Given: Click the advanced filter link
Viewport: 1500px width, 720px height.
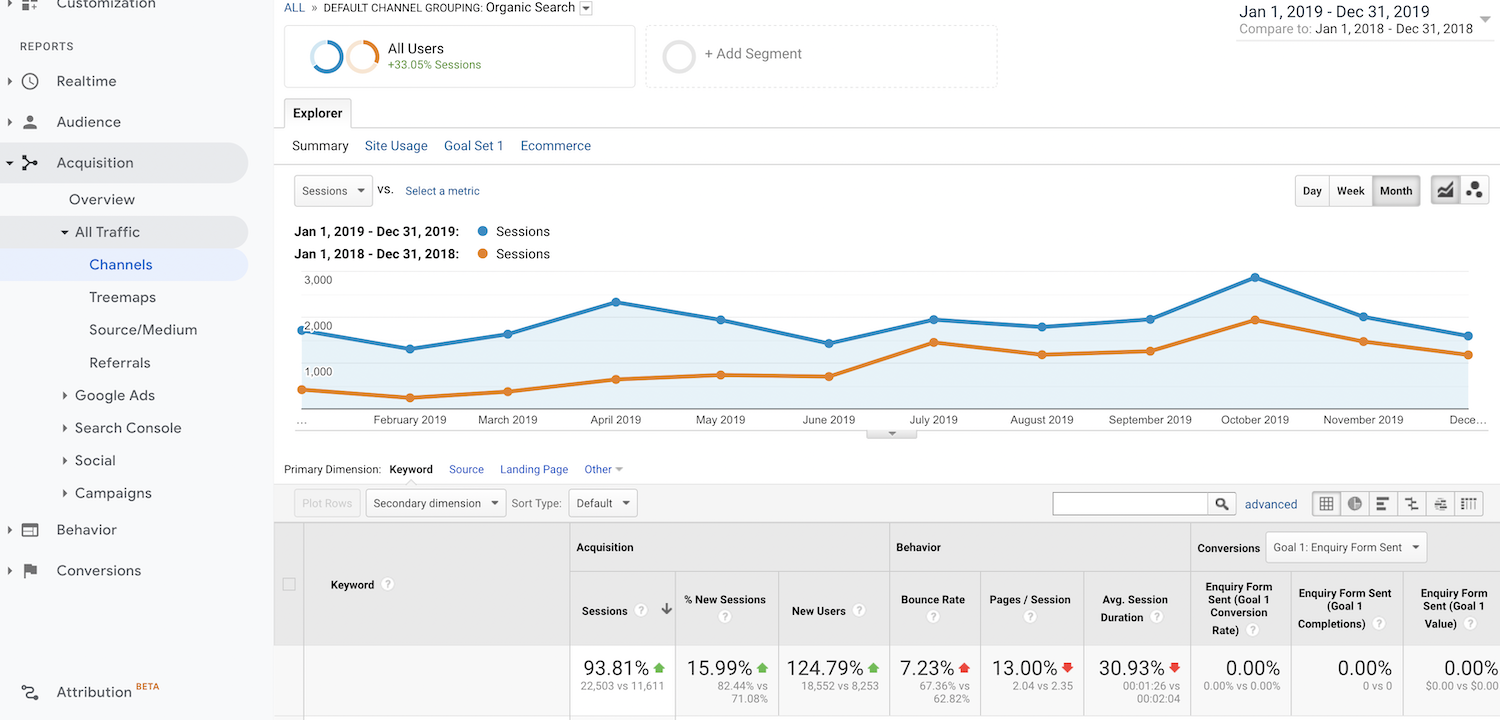Looking at the screenshot, I should click(x=1271, y=504).
